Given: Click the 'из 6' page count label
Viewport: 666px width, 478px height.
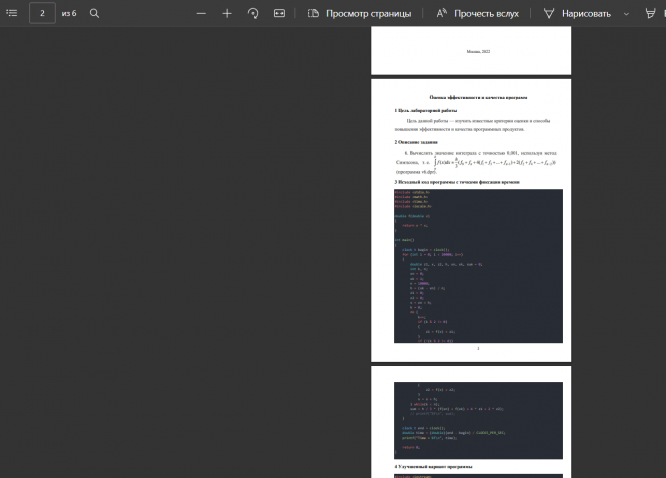Looking at the screenshot, I should [x=69, y=13].
